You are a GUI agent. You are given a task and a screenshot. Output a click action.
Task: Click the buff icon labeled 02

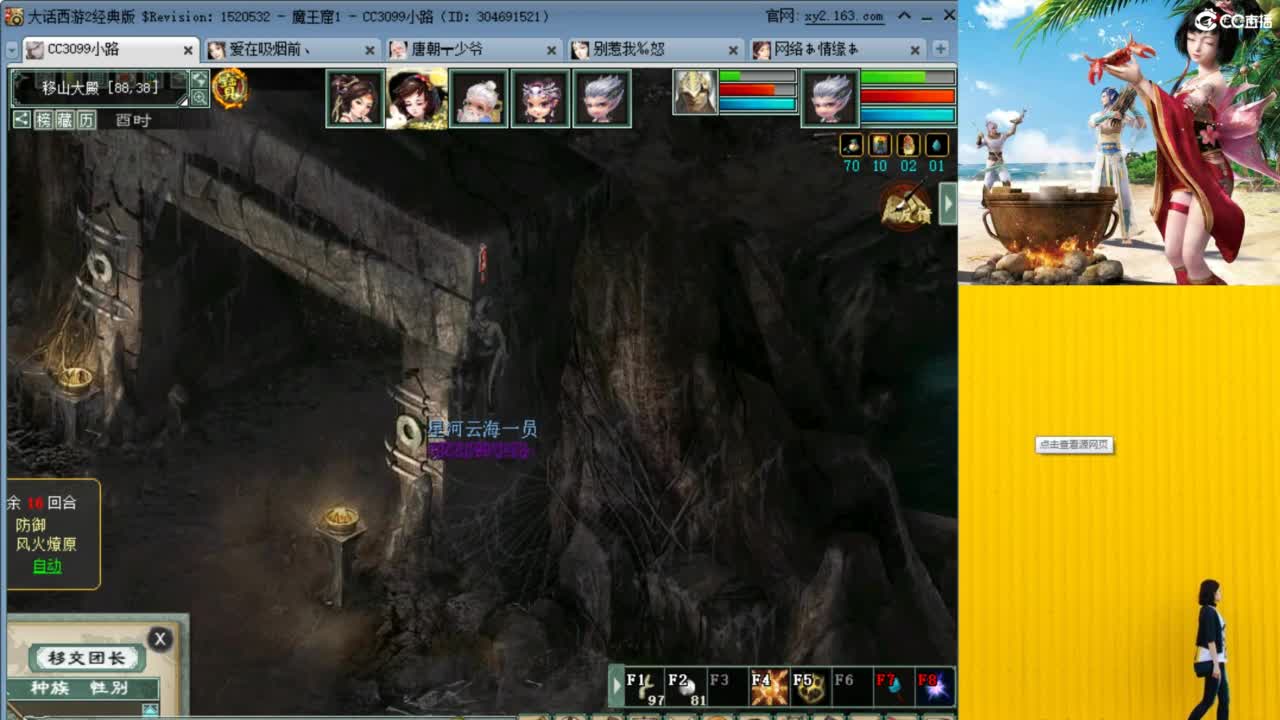pos(908,145)
